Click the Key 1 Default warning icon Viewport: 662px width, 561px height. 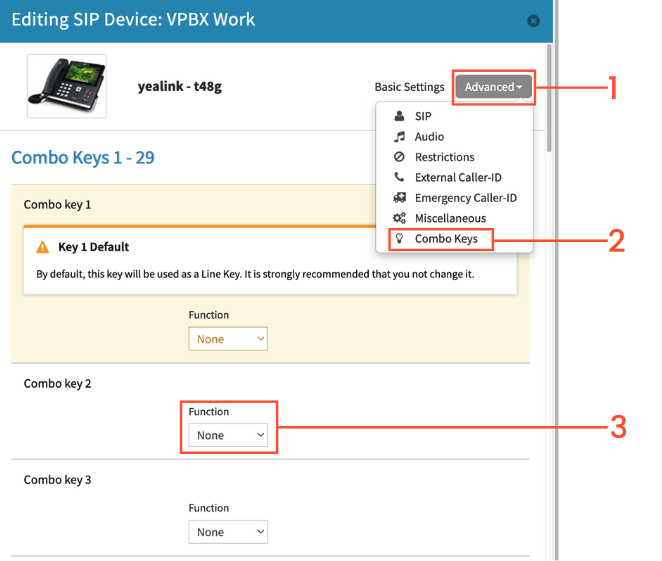[x=43, y=247]
